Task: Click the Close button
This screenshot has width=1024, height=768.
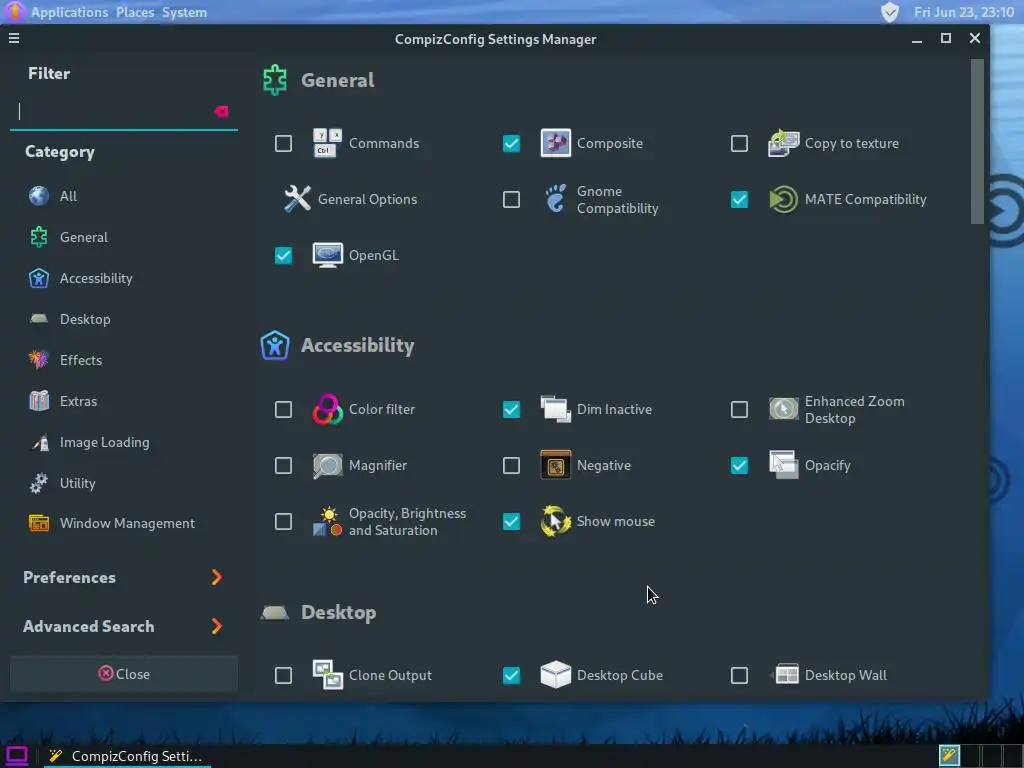Action: 124,674
